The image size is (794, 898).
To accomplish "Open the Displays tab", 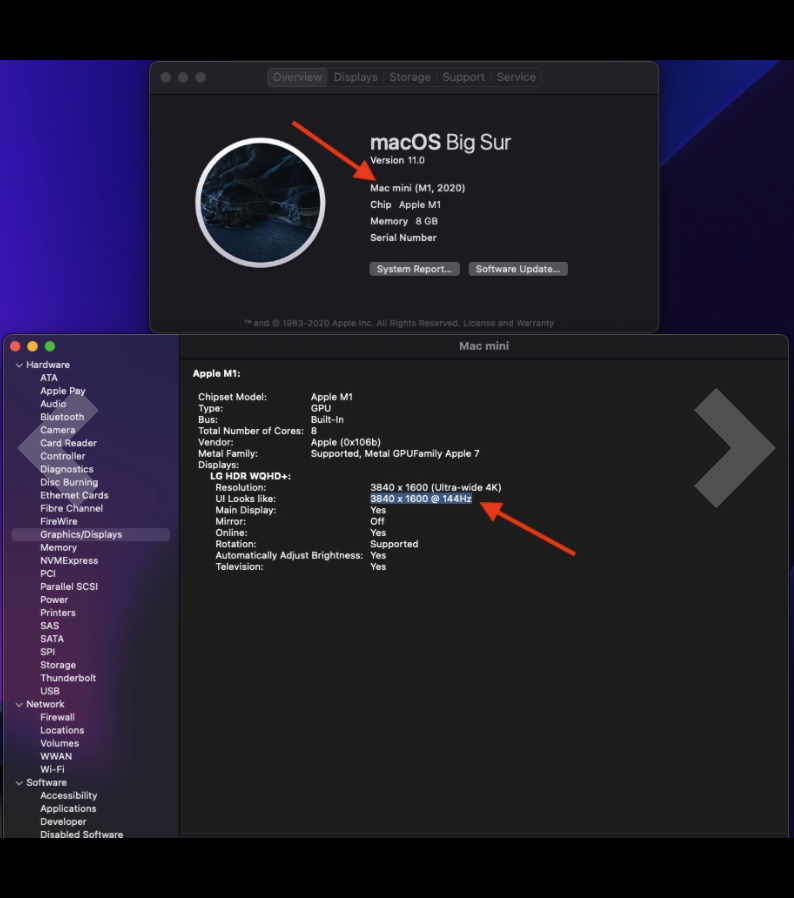I will [x=355, y=77].
